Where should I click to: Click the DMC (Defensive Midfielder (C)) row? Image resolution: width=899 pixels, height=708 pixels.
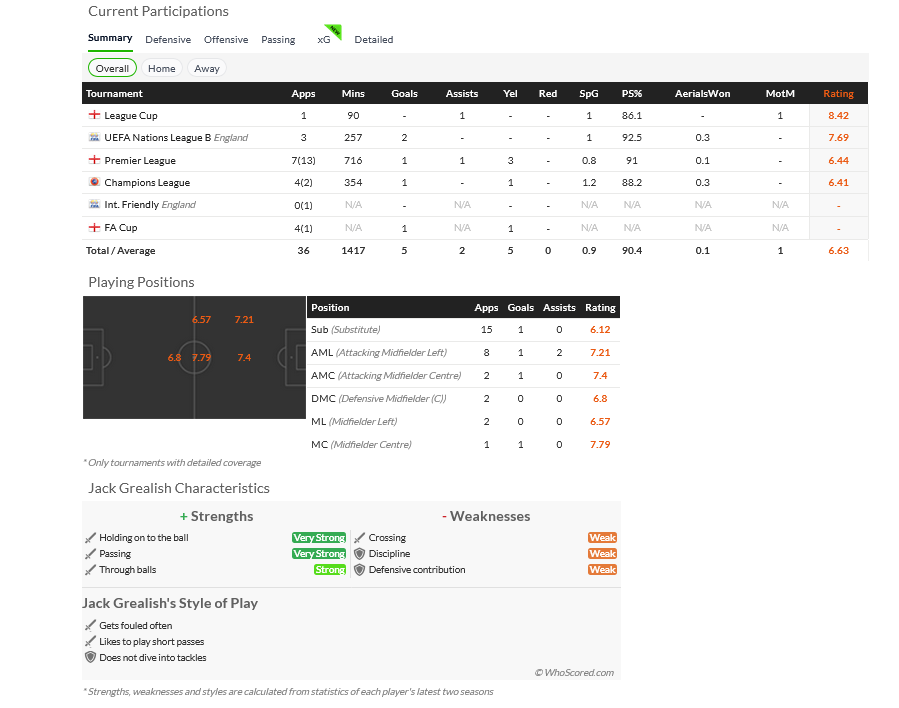(x=464, y=398)
